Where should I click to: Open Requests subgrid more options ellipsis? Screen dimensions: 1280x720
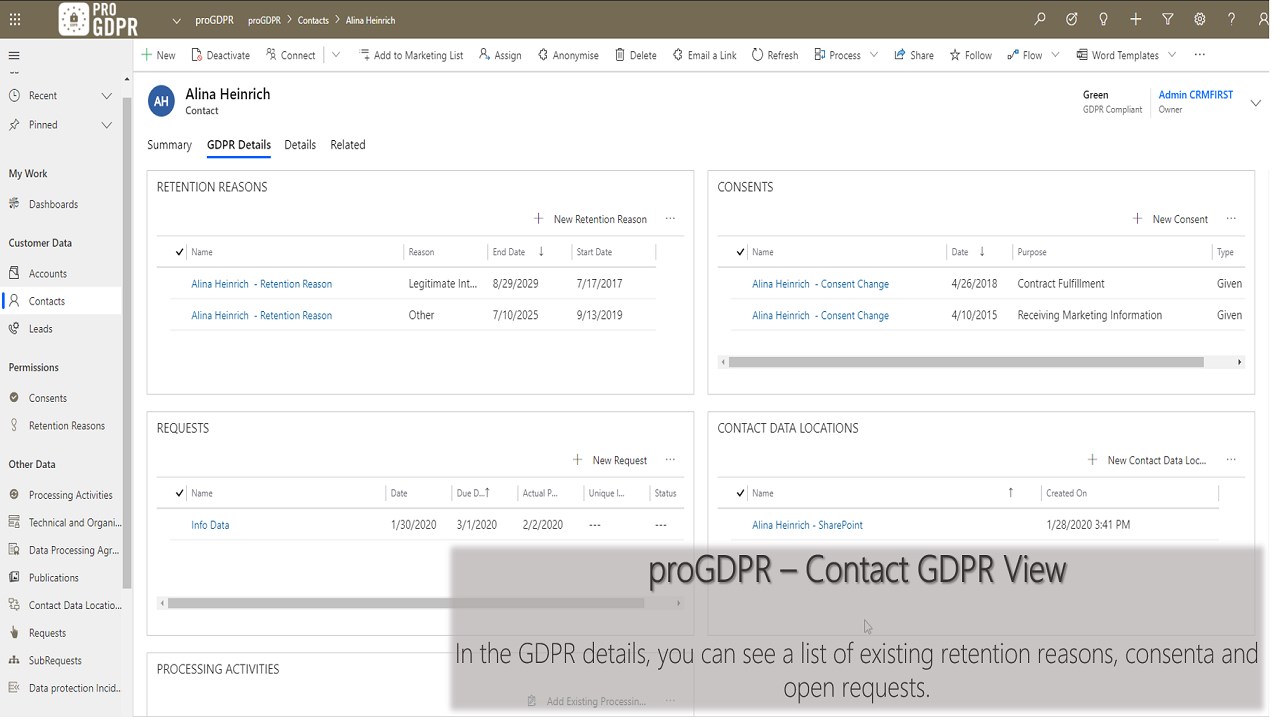(x=670, y=460)
